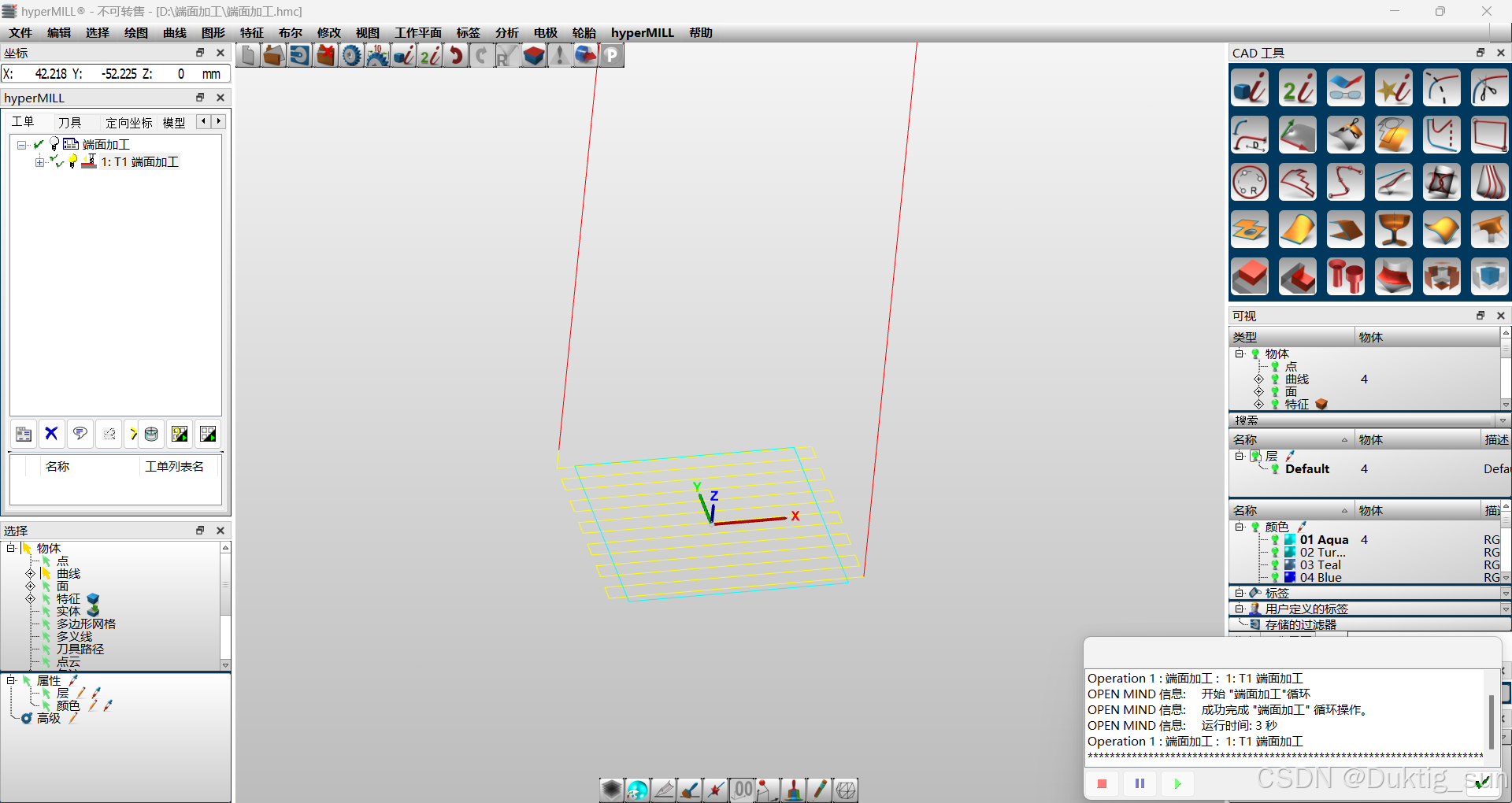This screenshot has width=1512, height=803.
Task: Click the red cylinders CAD tool icon
Action: (x=1346, y=277)
